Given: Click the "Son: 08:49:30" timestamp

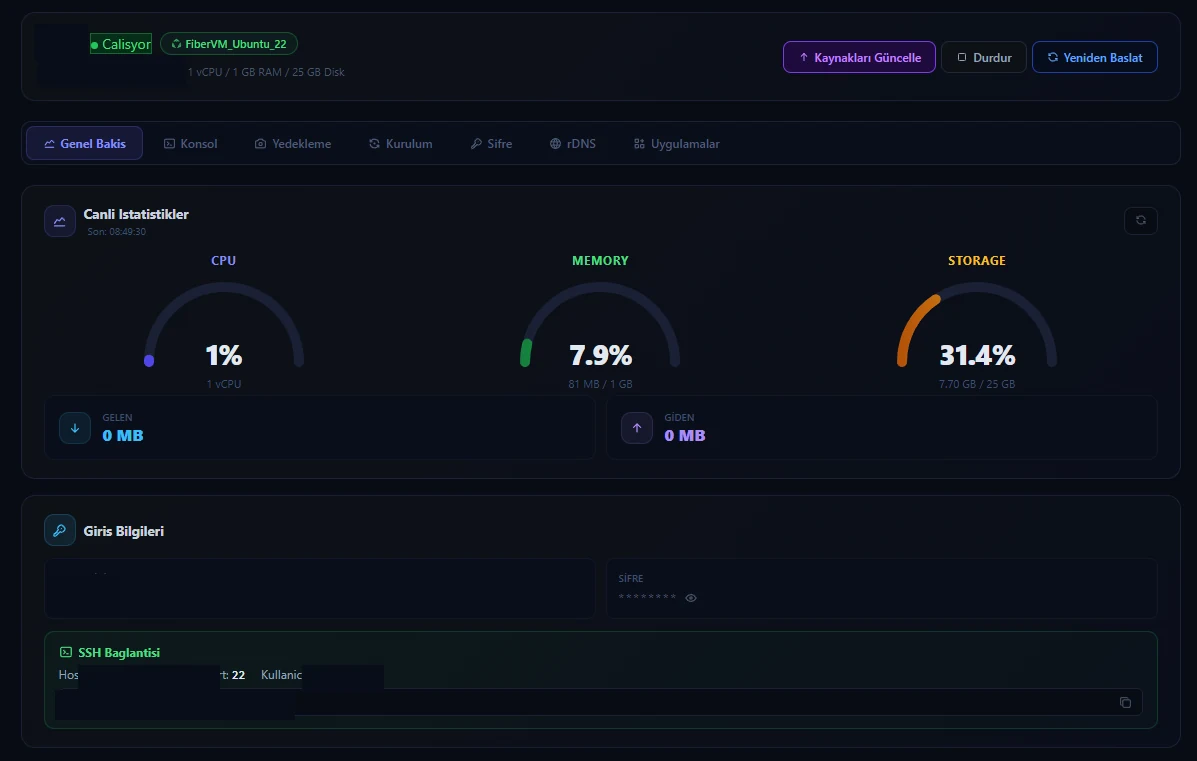Looking at the screenshot, I should click(116, 231).
